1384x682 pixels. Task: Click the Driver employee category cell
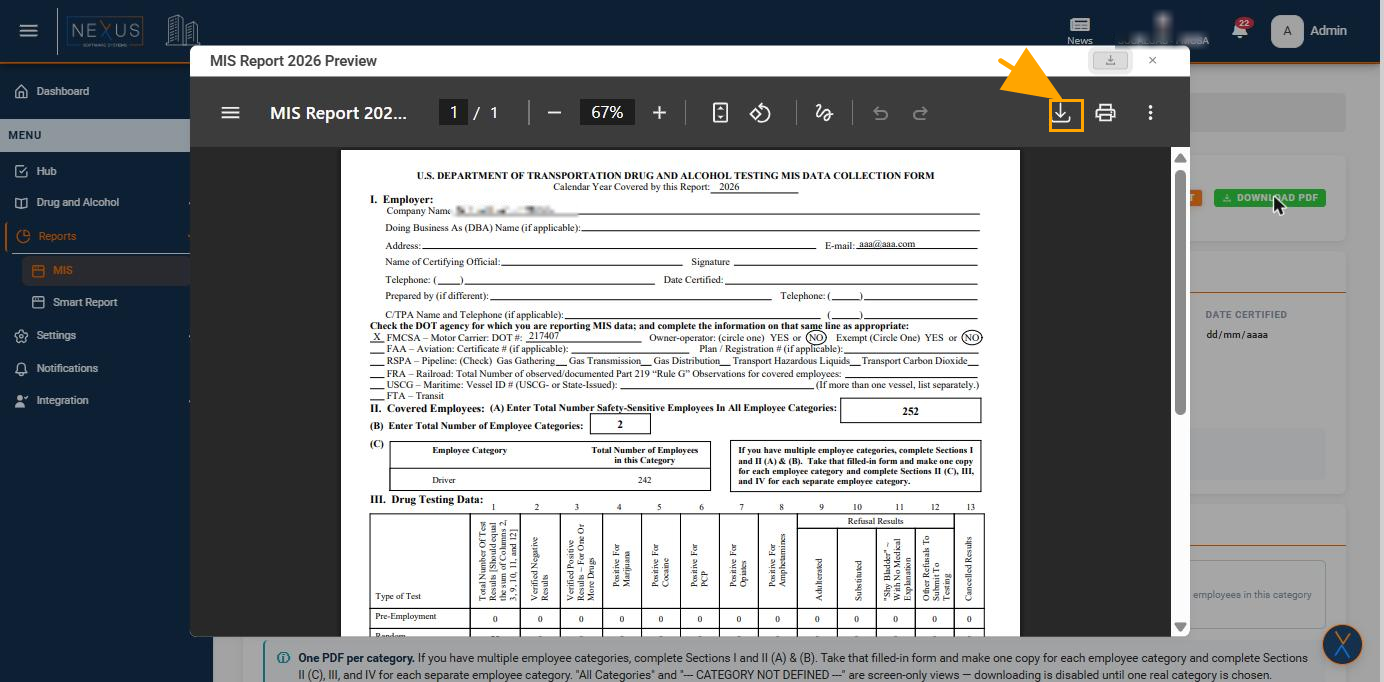pos(444,480)
